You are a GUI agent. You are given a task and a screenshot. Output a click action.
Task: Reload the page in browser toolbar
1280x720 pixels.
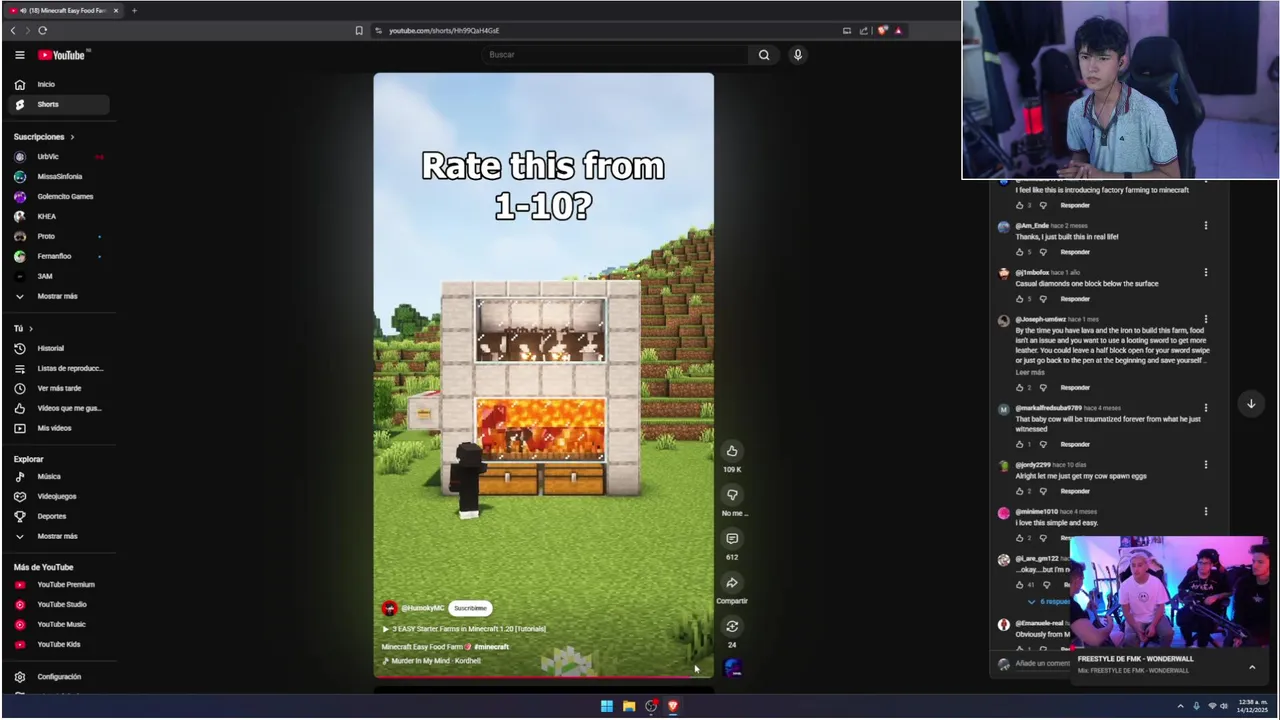43,31
